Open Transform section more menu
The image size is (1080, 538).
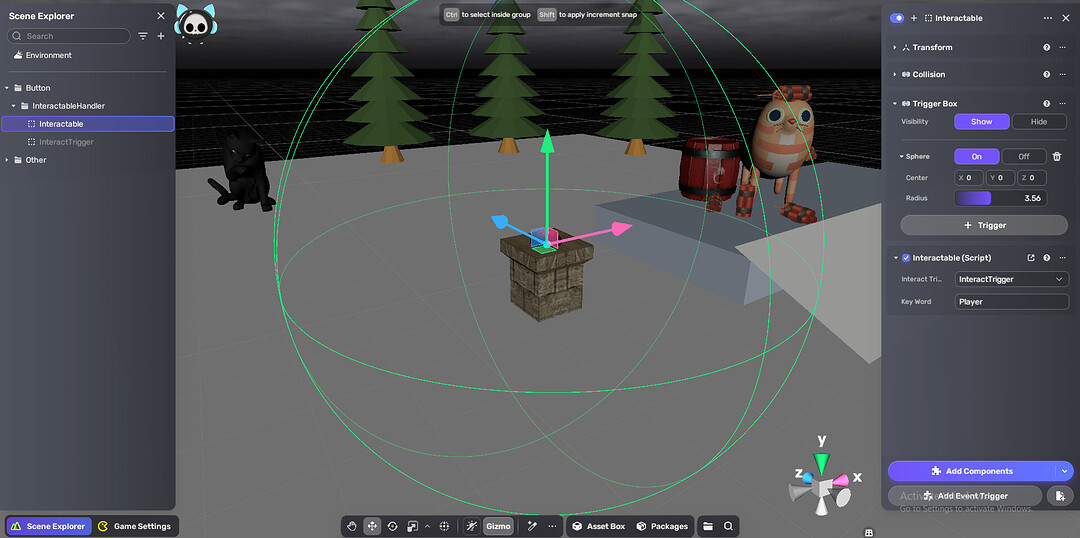pyautogui.click(x=1061, y=48)
